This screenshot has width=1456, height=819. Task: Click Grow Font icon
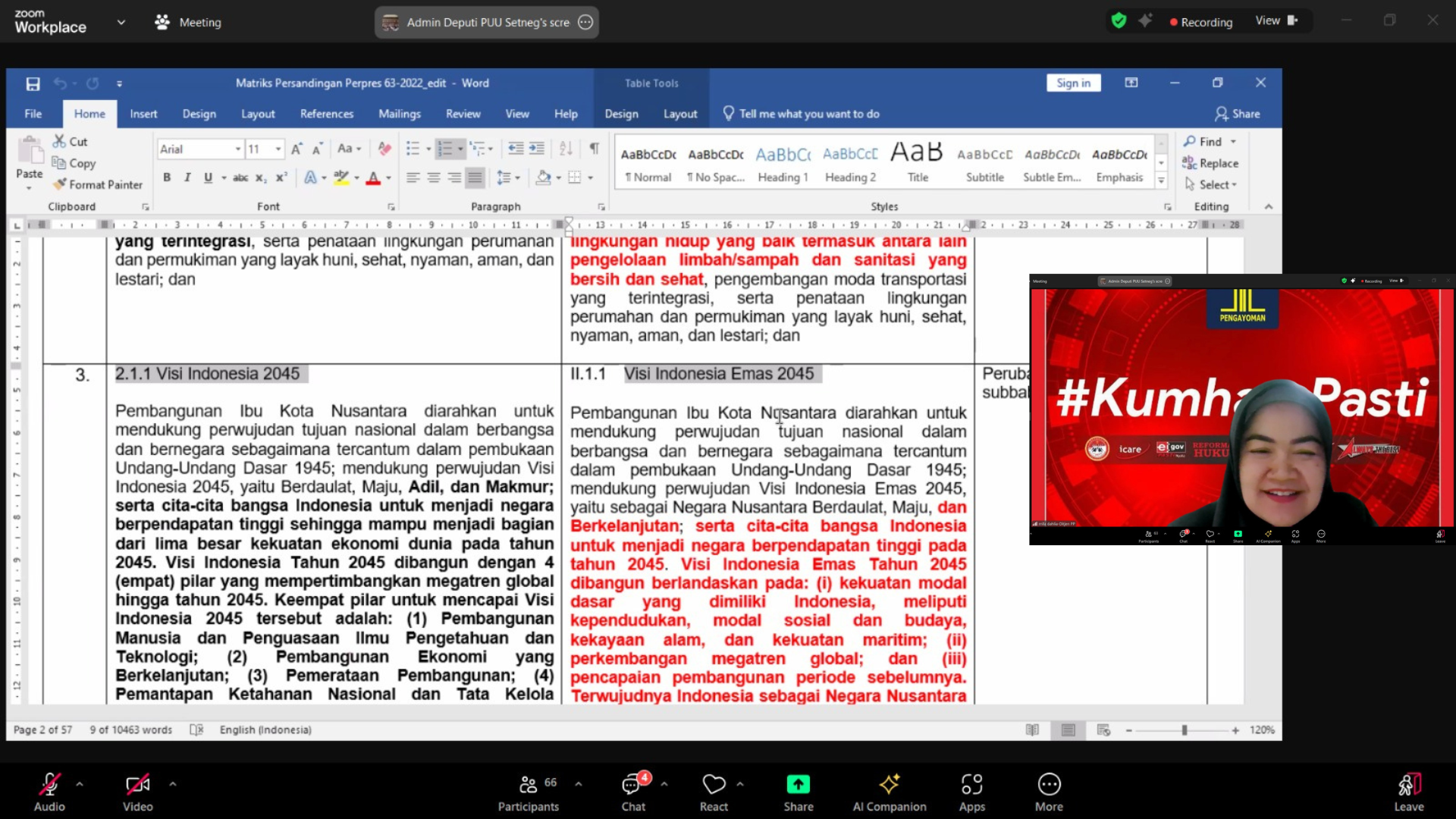click(x=297, y=149)
